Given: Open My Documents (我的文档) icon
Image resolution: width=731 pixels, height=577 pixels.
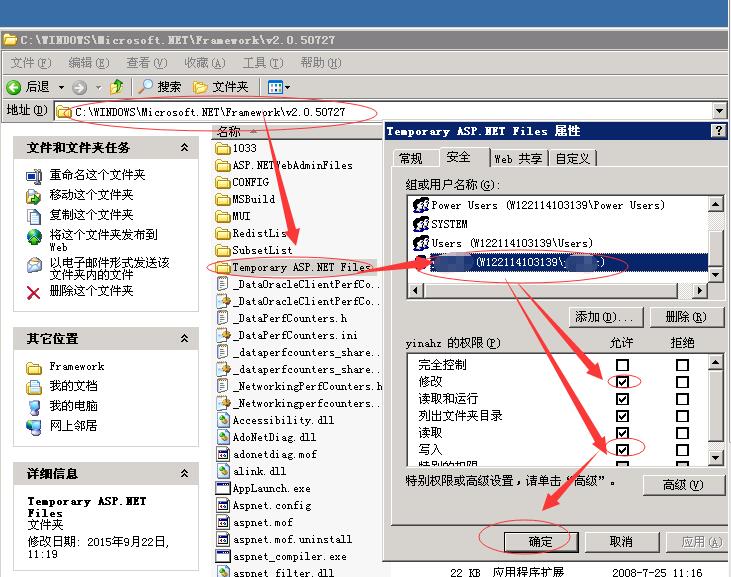Looking at the screenshot, I should pos(34,387).
